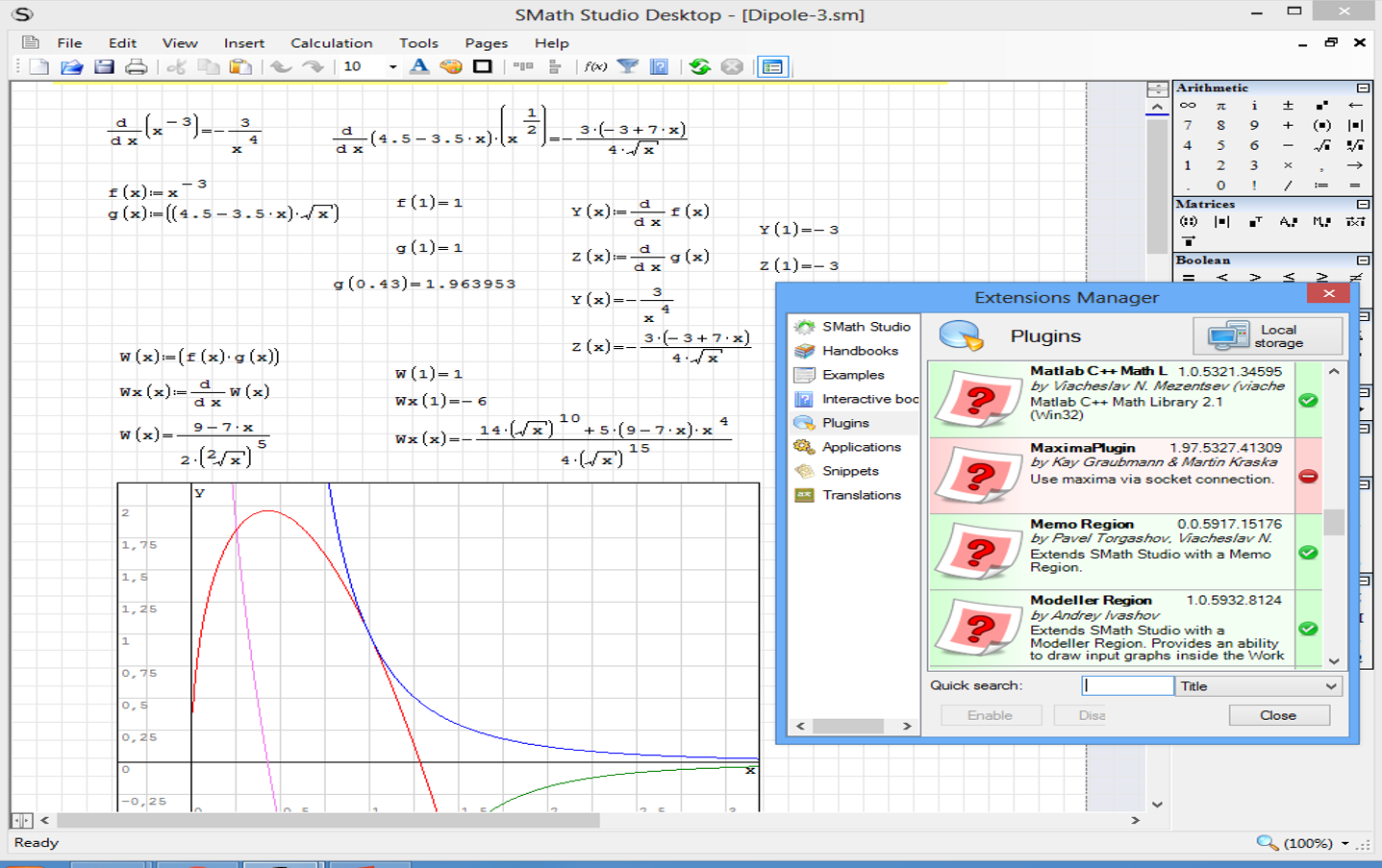Open the Calculation menu
Image resolution: width=1382 pixels, height=868 pixels.
[x=331, y=43]
